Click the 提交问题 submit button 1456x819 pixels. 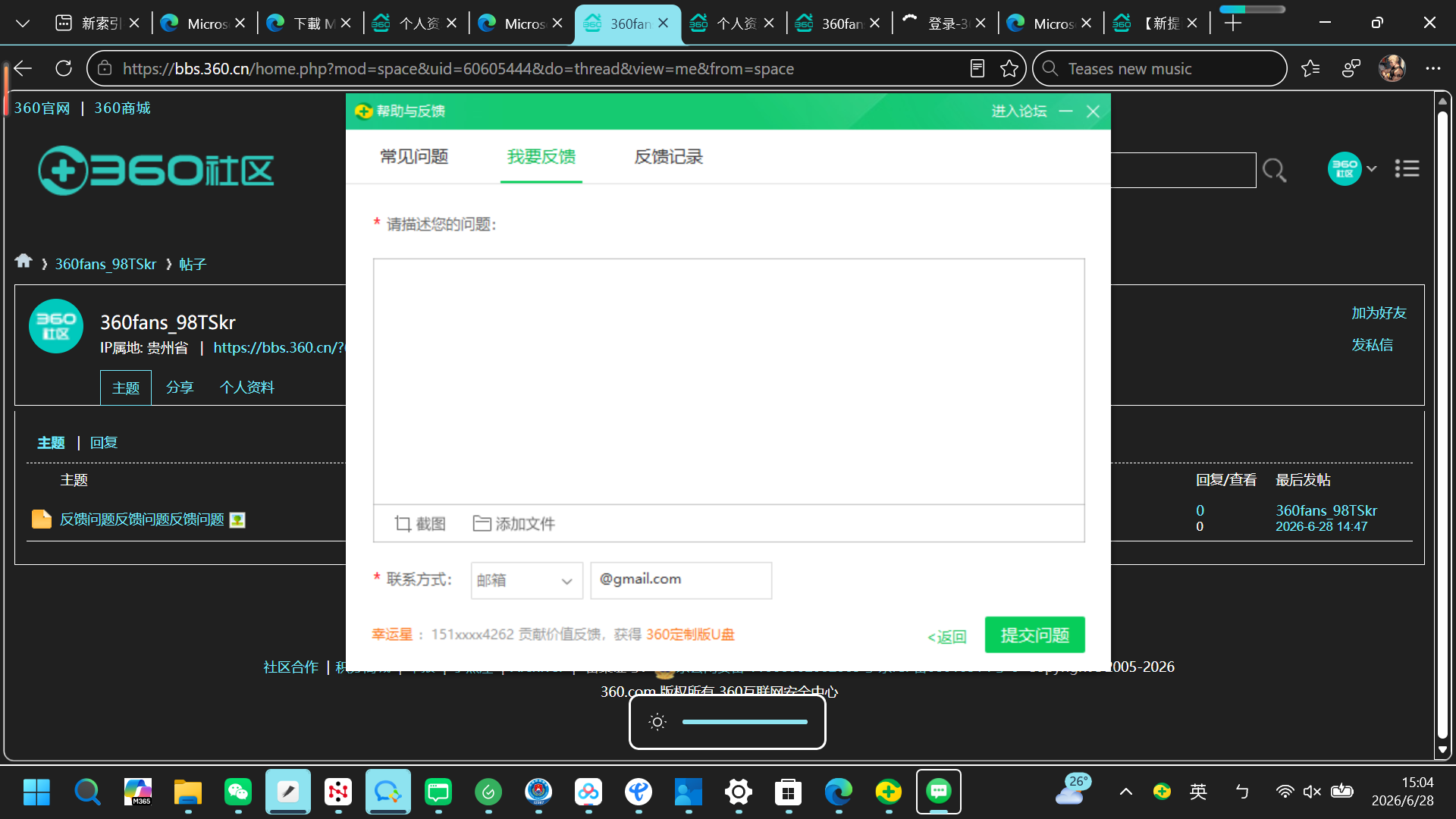pos(1035,635)
